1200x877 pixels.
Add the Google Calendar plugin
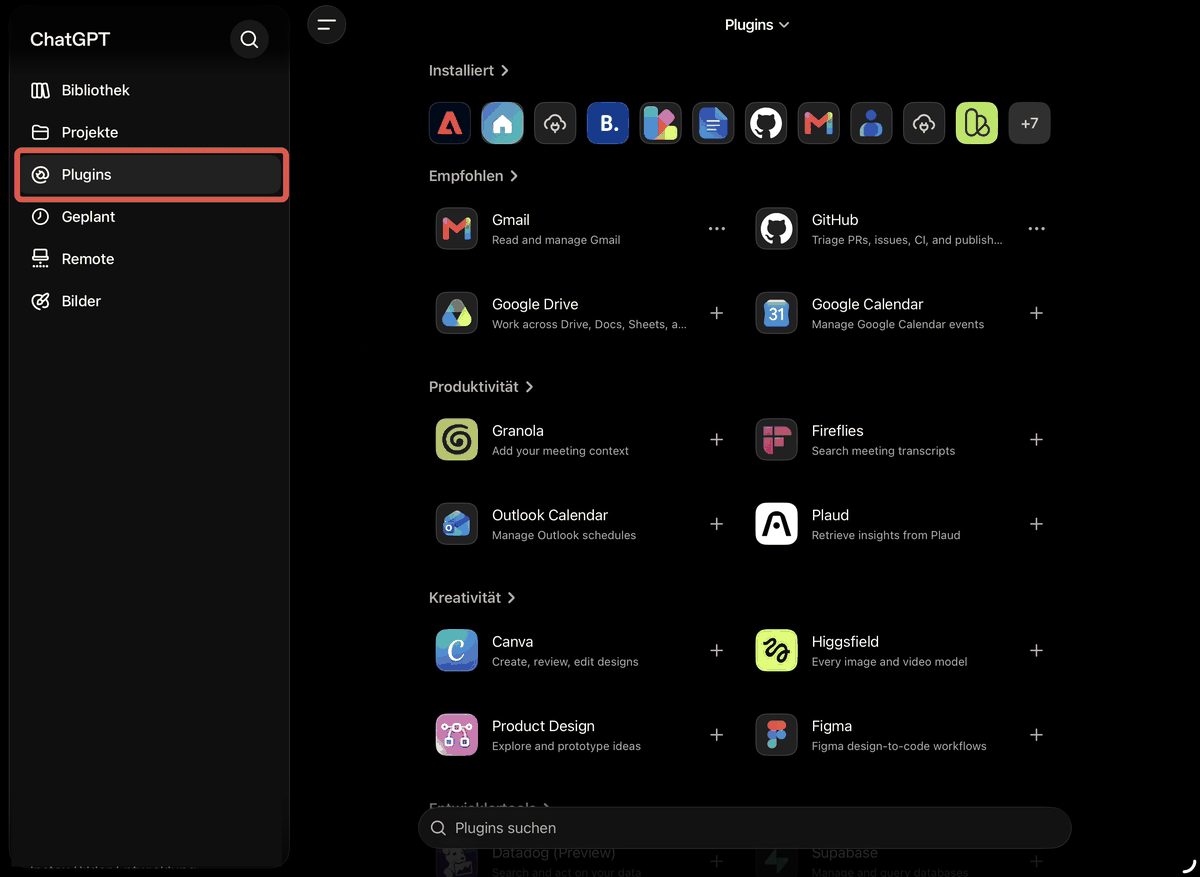coord(1036,313)
